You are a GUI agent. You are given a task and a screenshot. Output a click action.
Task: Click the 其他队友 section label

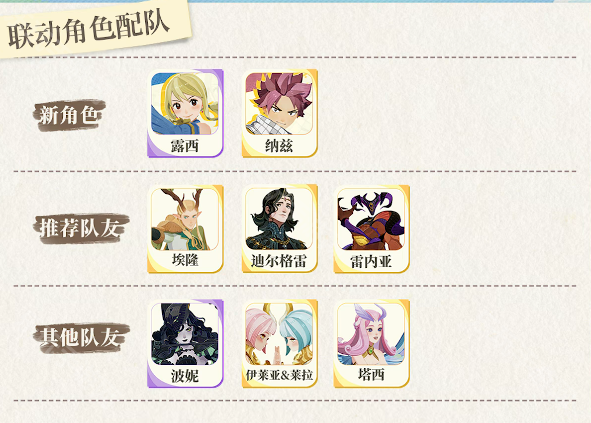(81, 337)
